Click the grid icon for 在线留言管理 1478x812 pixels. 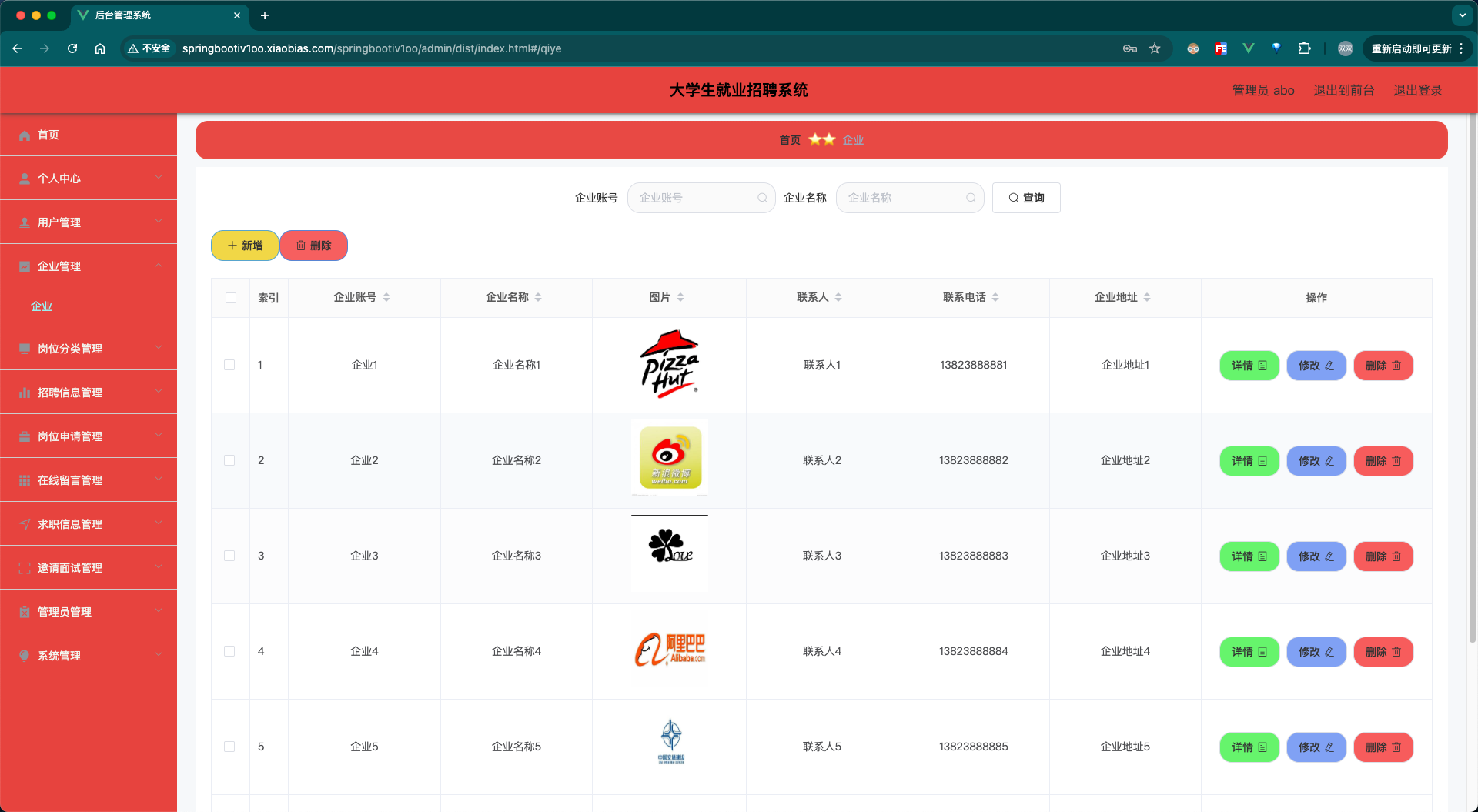click(x=25, y=480)
